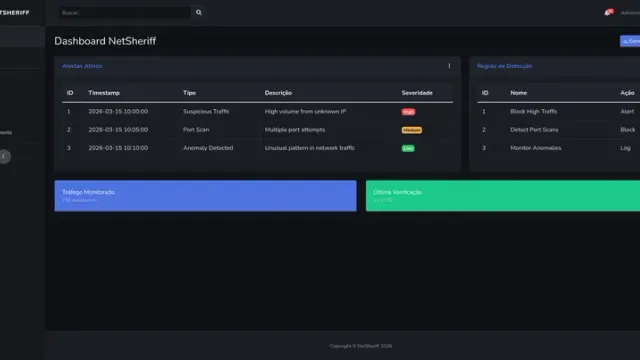
Task: Click the Tipo column header
Action: pyautogui.click(x=189, y=93)
